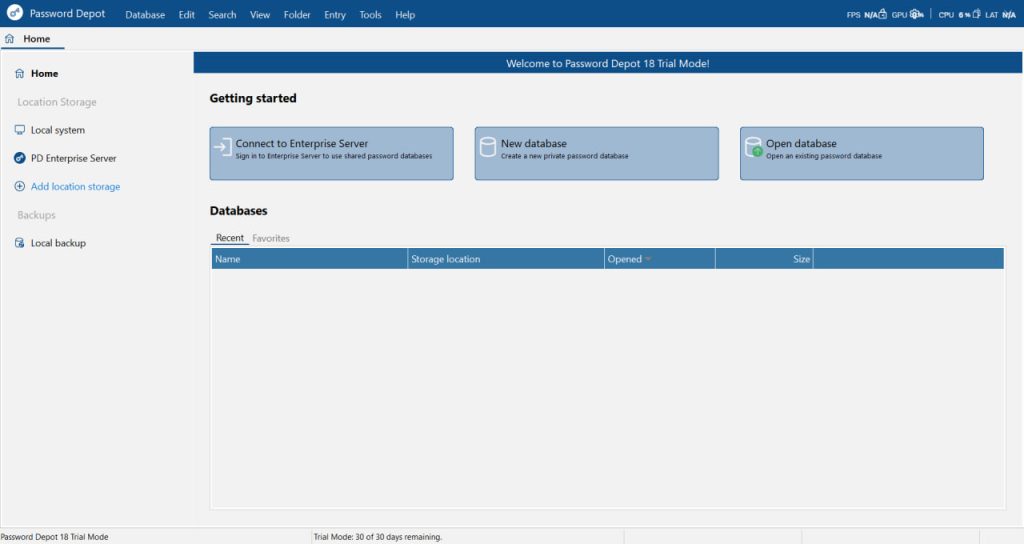This screenshot has height=544, width=1024.
Task: Click the New database cylinder icon
Action: point(488,147)
